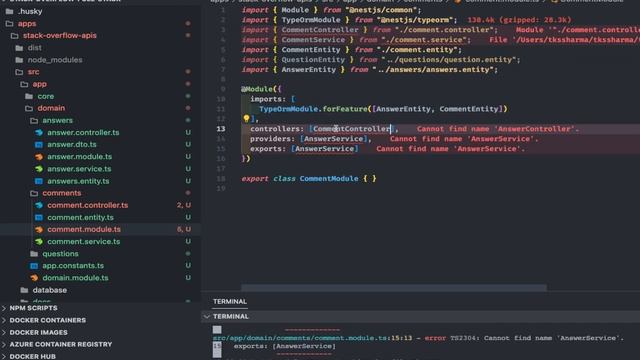Open answers.entity.ts file
Screen dimensions: 640x360
tap(78, 181)
